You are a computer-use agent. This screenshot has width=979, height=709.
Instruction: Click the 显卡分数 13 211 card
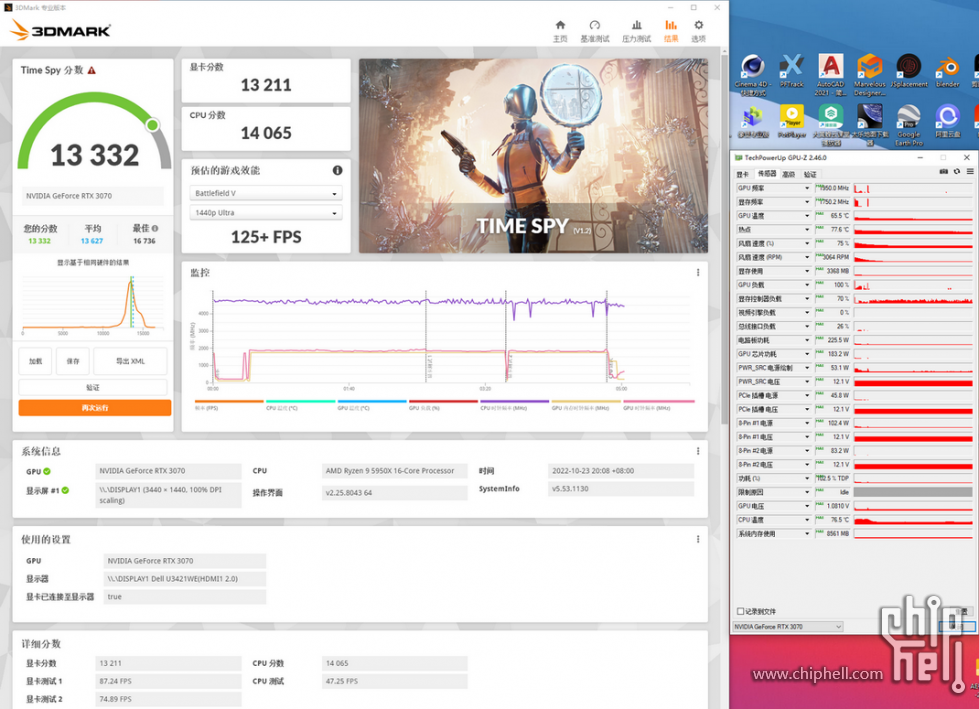click(266, 81)
